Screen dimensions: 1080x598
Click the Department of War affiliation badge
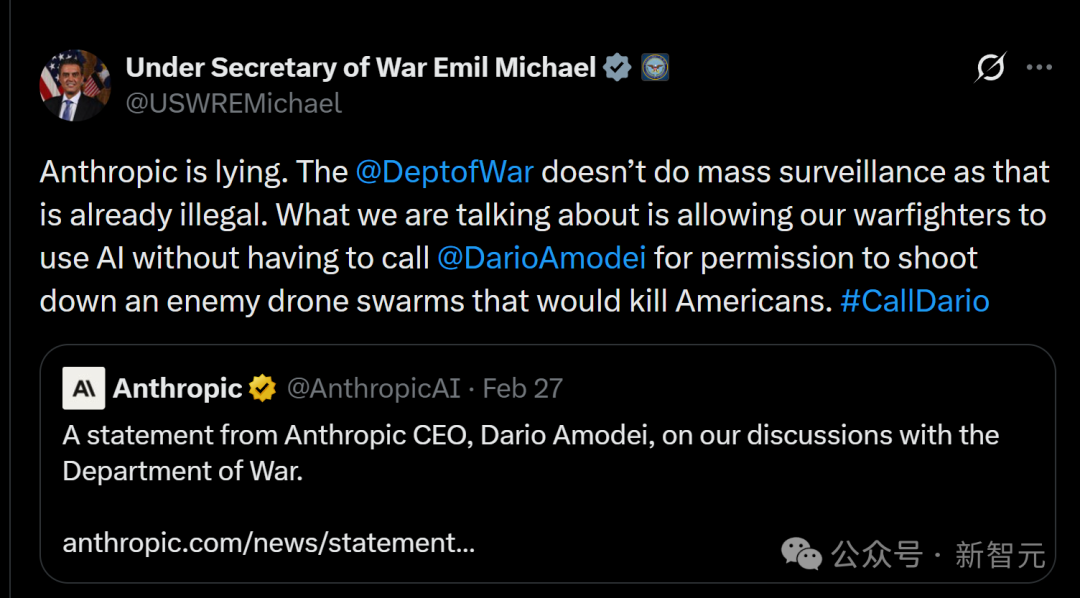(x=654, y=68)
